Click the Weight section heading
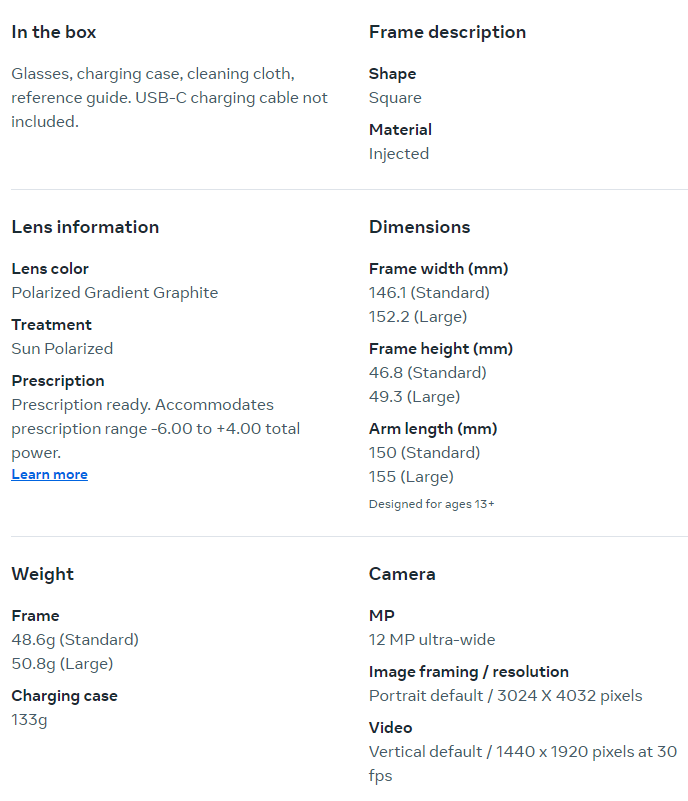The image size is (688, 801). (43, 574)
